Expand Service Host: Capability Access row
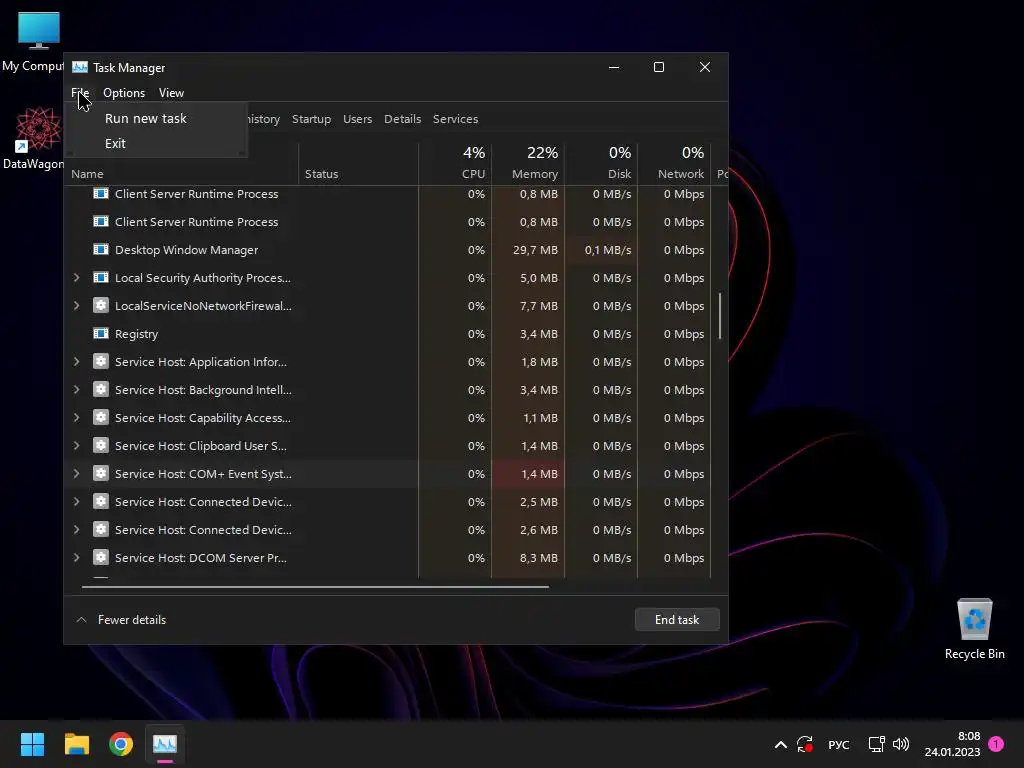The image size is (1024, 768). pos(76,418)
